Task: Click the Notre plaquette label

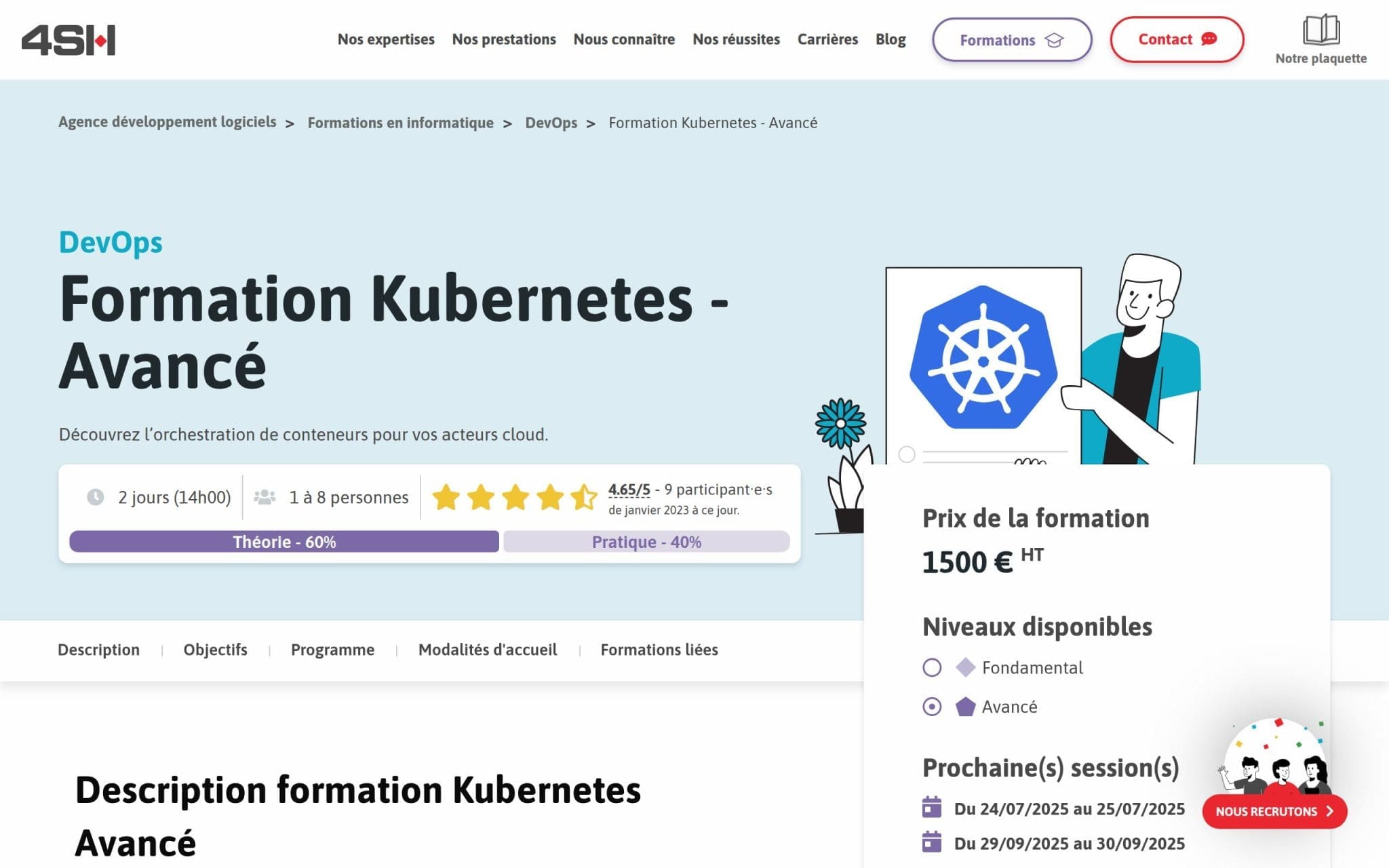Action: pyautogui.click(x=1320, y=58)
